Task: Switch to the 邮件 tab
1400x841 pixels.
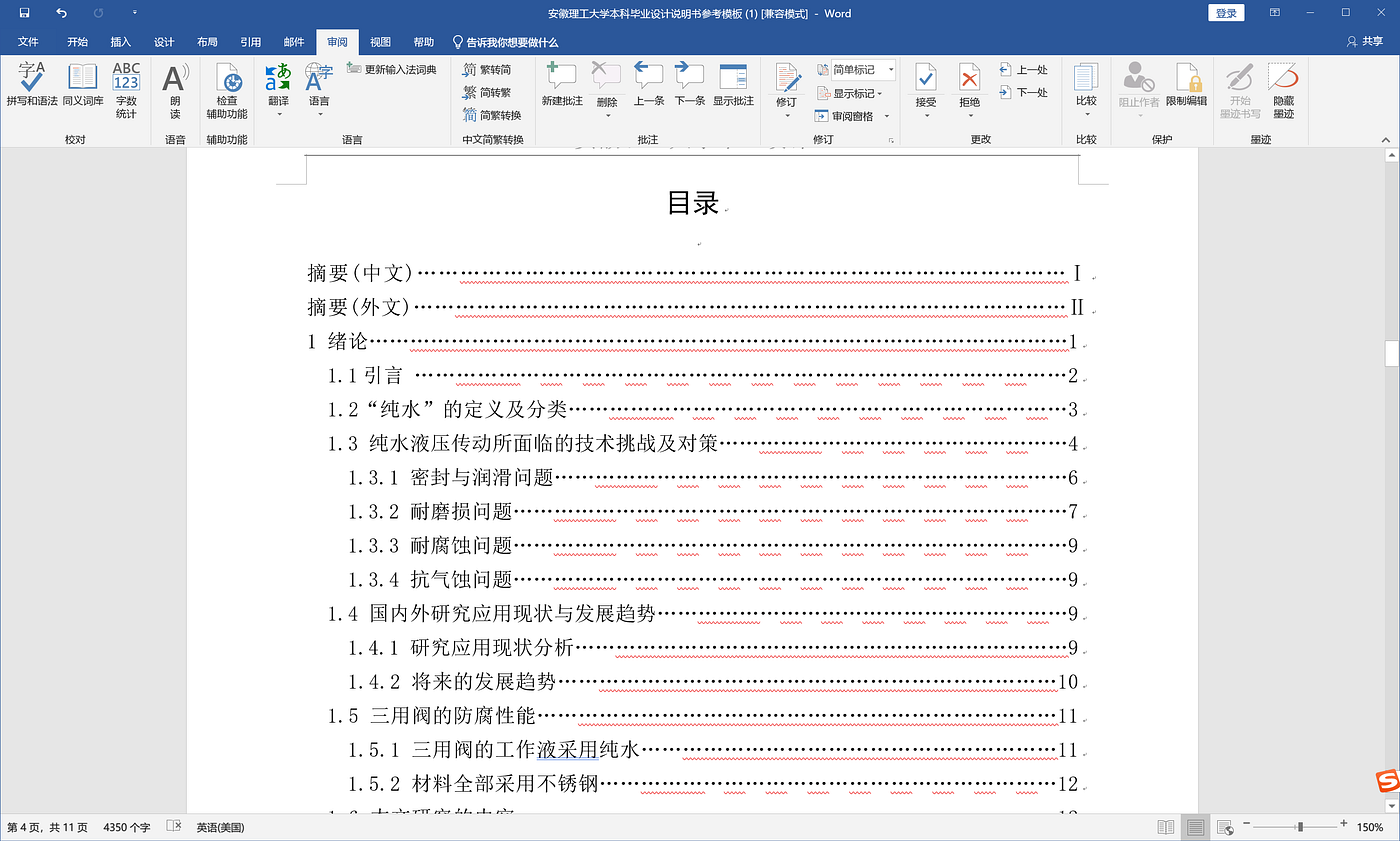Action: [x=294, y=42]
